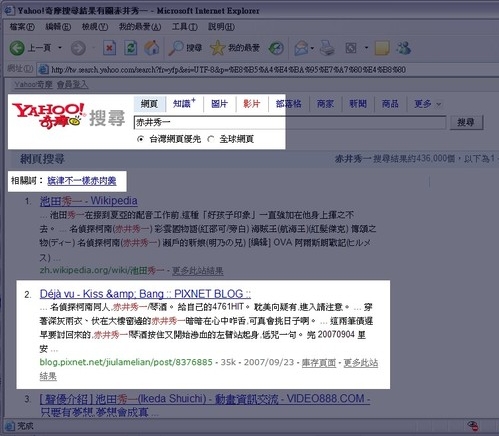Screen dimensions: 499x436
Task: Switch to the 商家 tab
Action: coord(325,104)
